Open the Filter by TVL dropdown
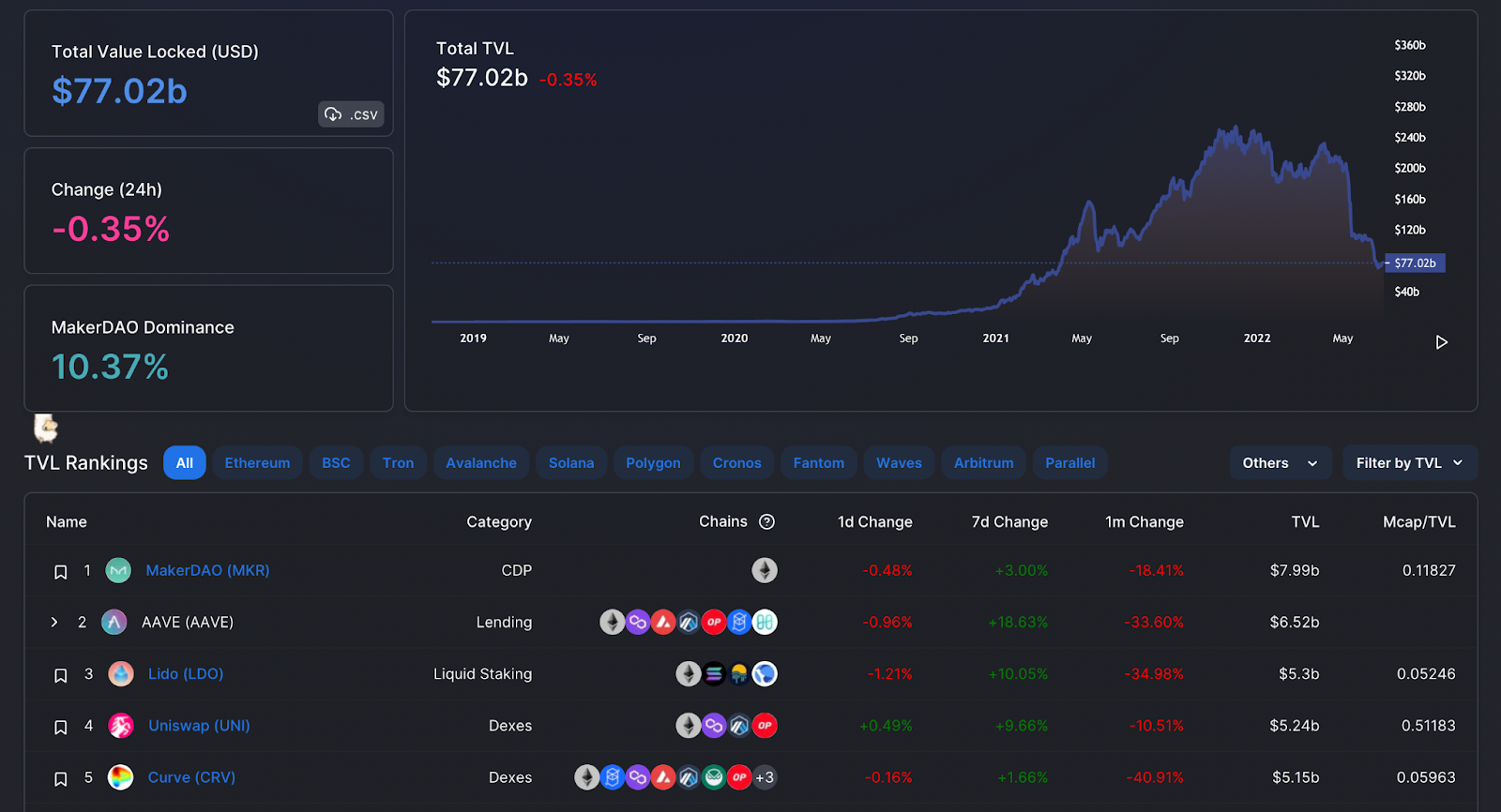This screenshot has width=1501, height=812. point(1410,463)
